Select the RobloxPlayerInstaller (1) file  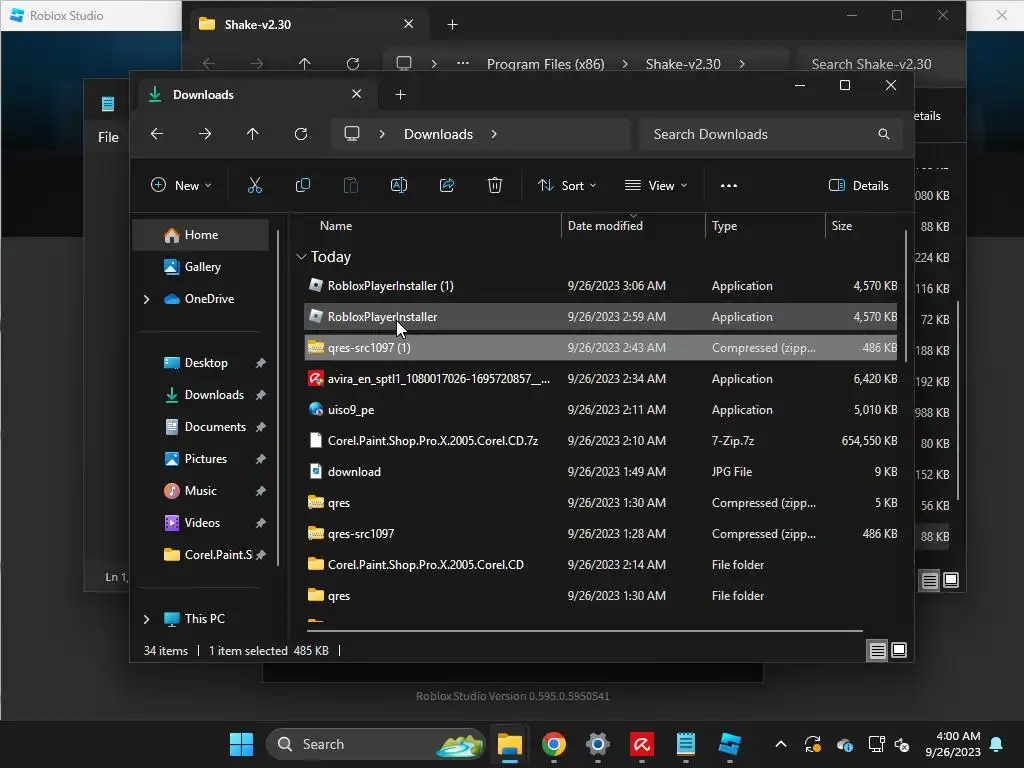601,286
